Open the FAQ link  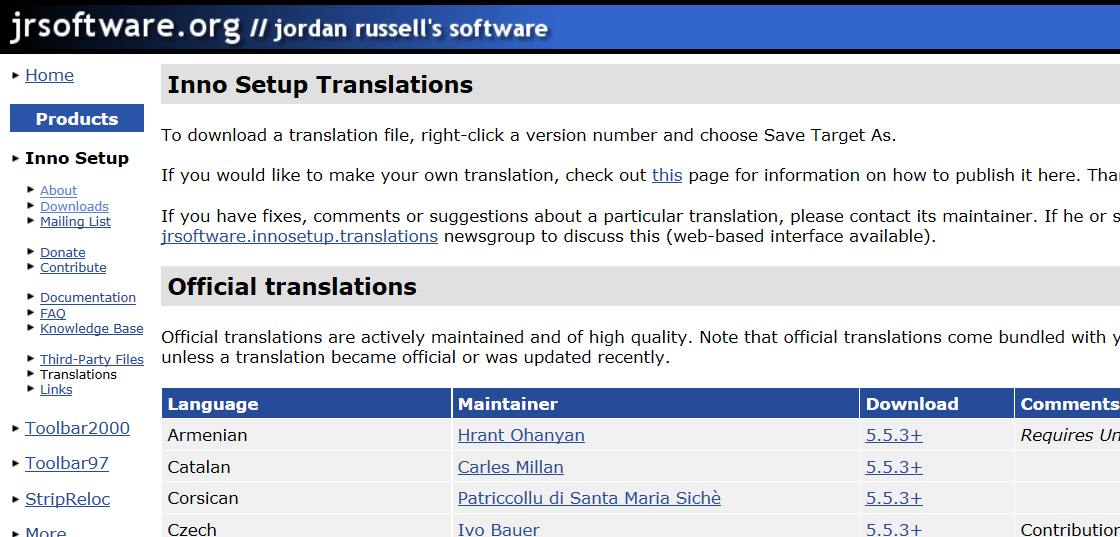coord(53,313)
